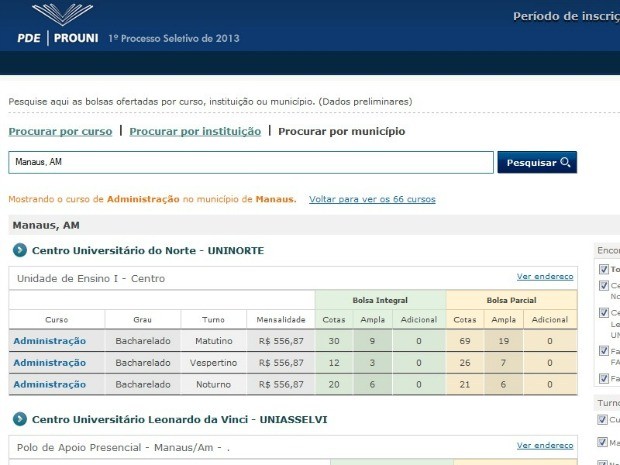Click the Vespertino cell in the second row
The width and height of the screenshot is (620, 465).
[214, 363]
